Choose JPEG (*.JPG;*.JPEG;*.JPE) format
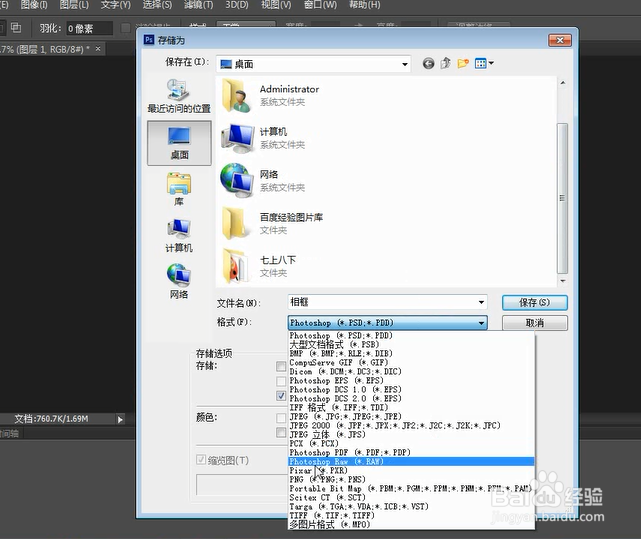The width and height of the screenshot is (641, 539). pyautogui.click(x=411, y=417)
